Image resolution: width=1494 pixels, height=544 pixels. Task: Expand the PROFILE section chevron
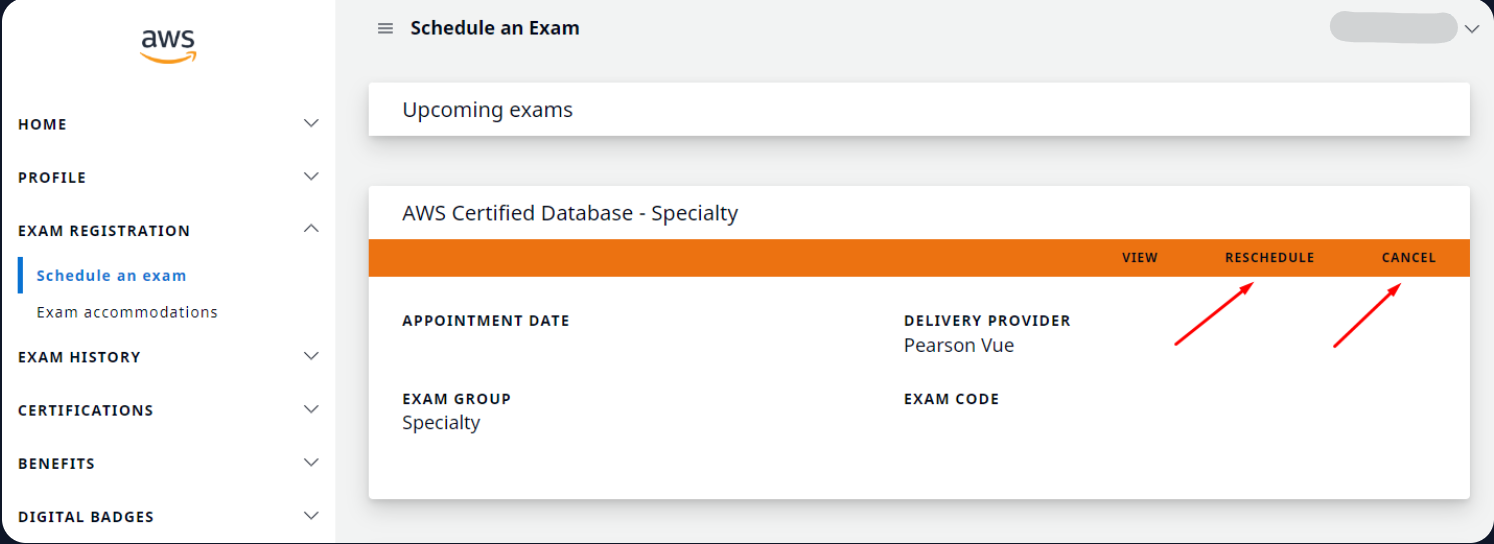click(311, 176)
